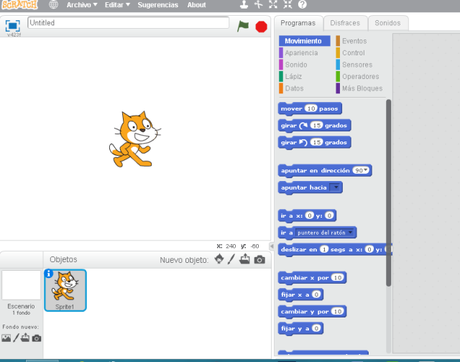Screen dimensions: 460x362
Task: Take new backdrop photo with camera
Action: pyautogui.click(x=37, y=338)
